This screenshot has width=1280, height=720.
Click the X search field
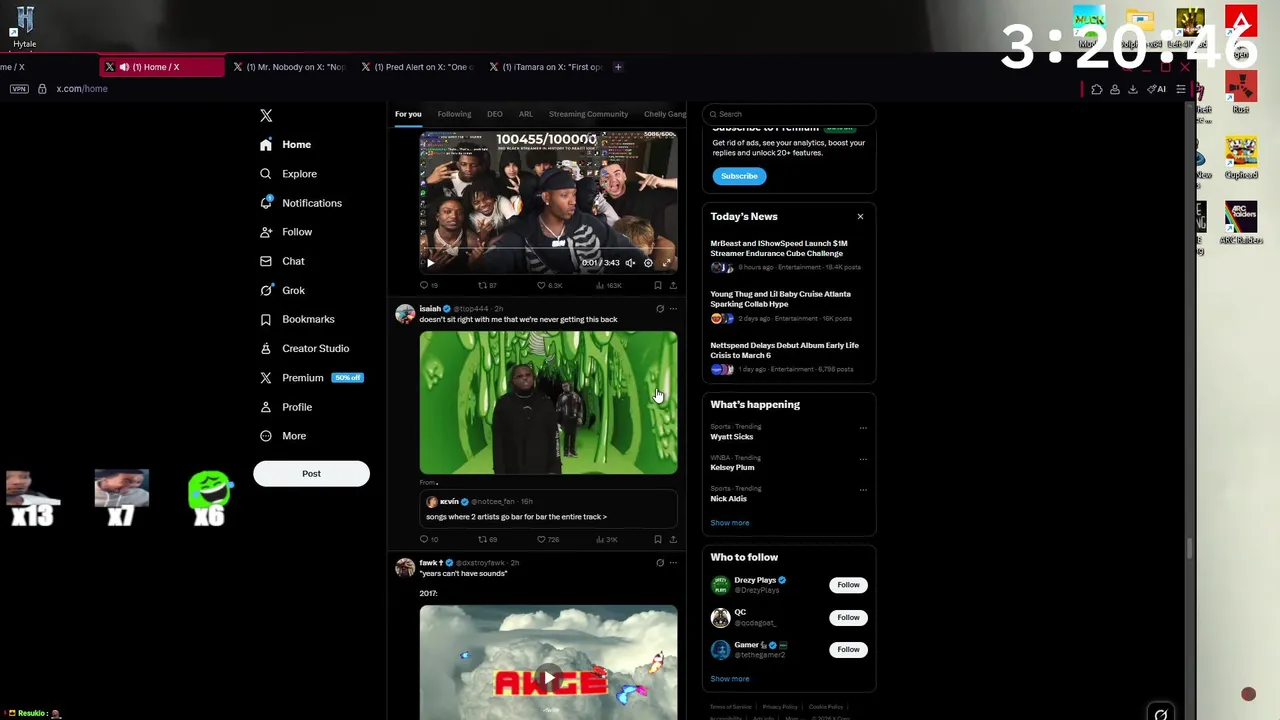pos(790,114)
